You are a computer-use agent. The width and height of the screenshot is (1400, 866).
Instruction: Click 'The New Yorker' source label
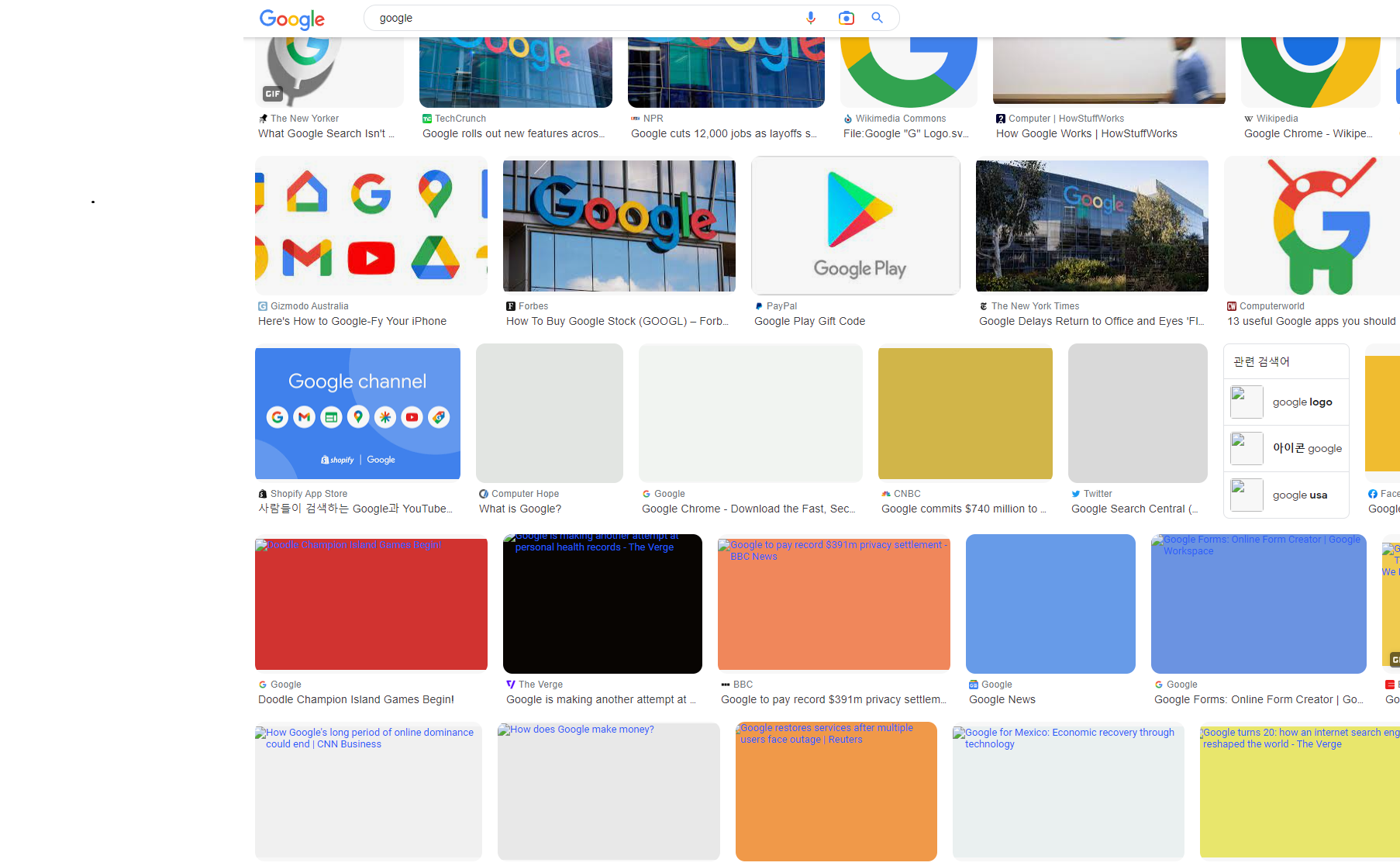click(305, 119)
